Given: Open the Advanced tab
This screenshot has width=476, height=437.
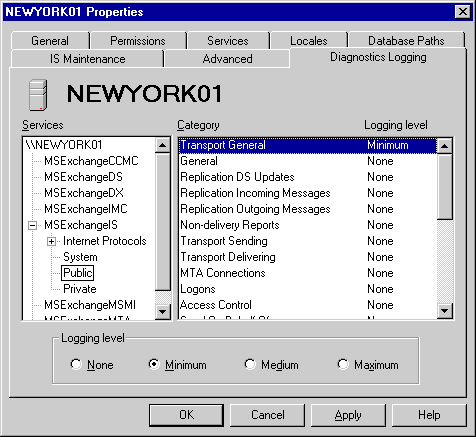Looking at the screenshot, I should 227,59.
